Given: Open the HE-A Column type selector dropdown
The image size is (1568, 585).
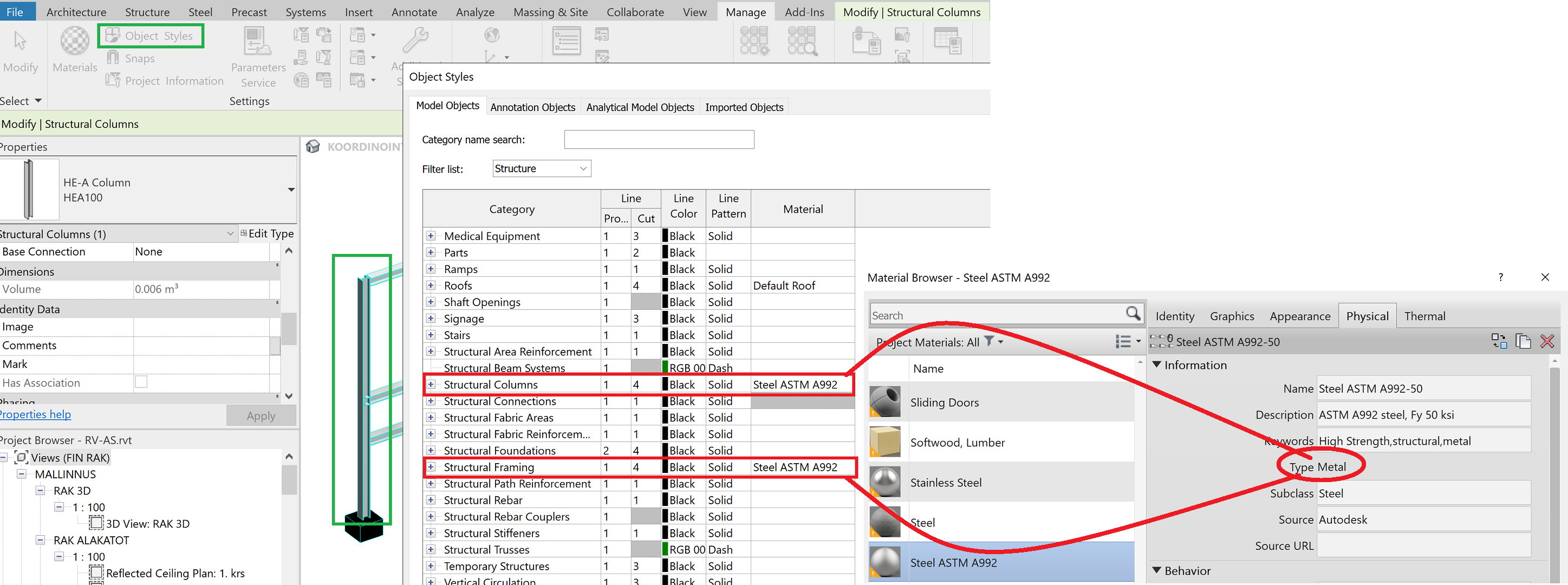Looking at the screenshot, I should point(291,190).
